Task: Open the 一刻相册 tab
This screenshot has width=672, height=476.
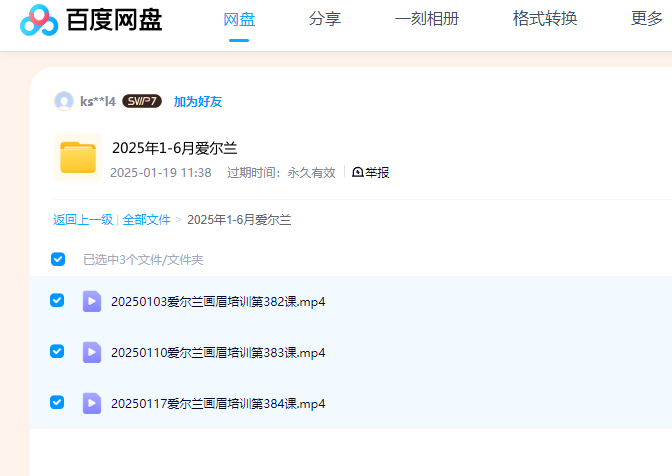Action: pos(427,18)
